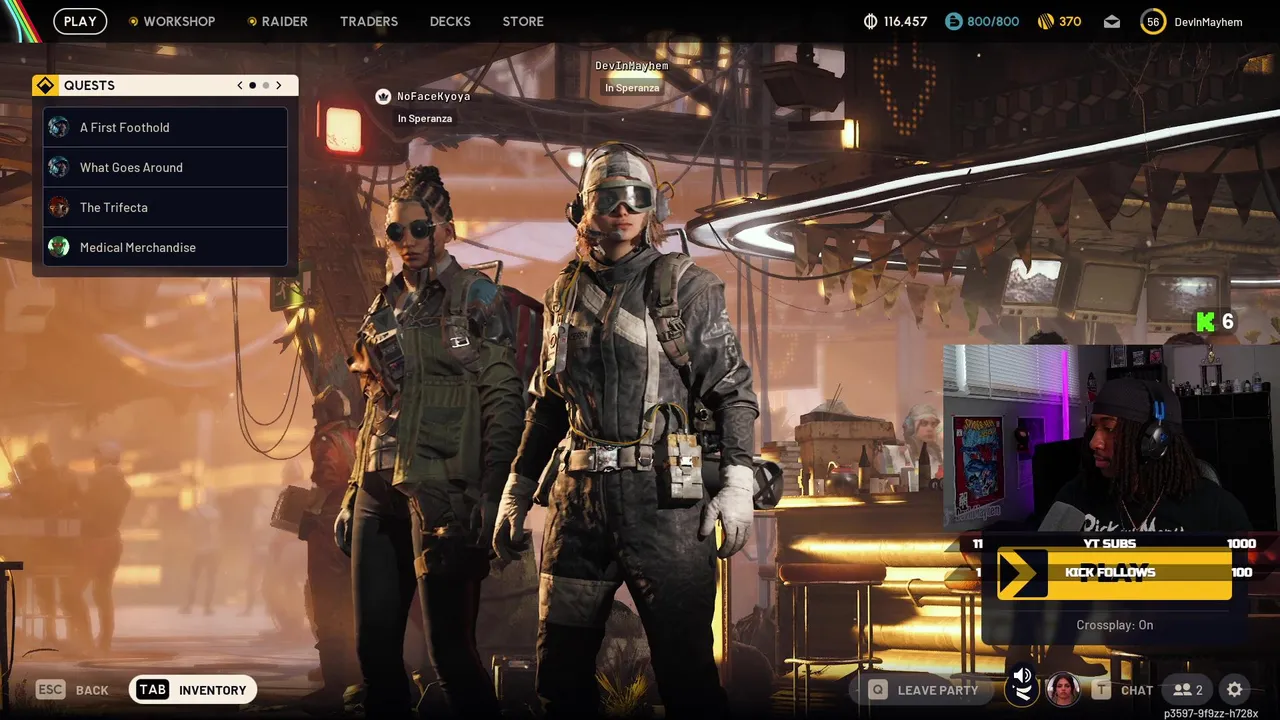Click the blue stash capacity icon
Screen dimensions: 1280x720
[953, 21]
